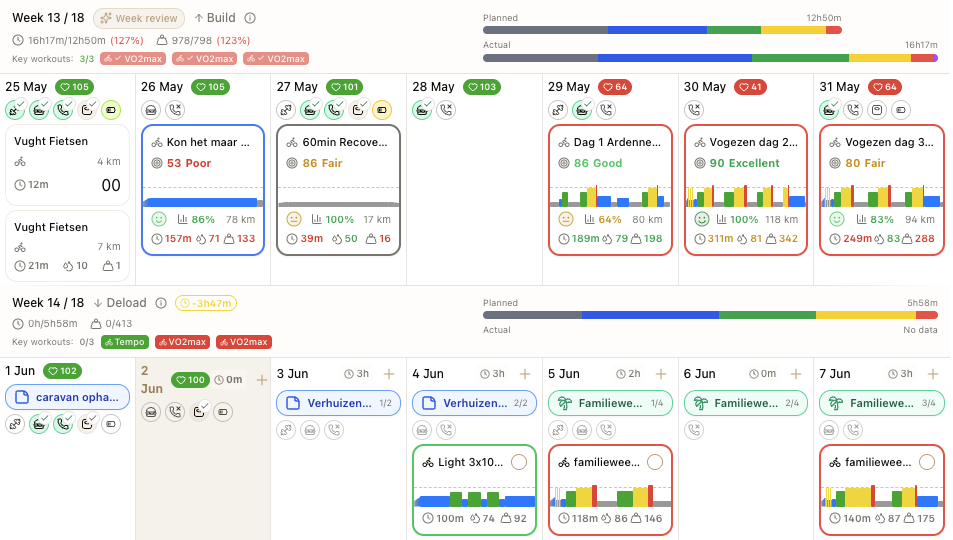Open the Kon het maar workout card
The height and width of the screenshot is (540, 953).
click(203, 190)
